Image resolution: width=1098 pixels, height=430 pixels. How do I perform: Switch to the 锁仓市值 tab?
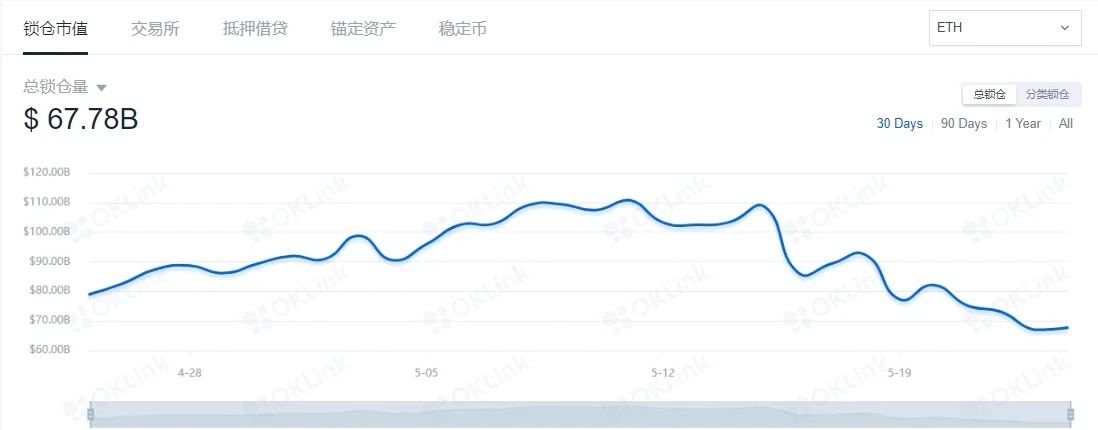tap(56, 28)
